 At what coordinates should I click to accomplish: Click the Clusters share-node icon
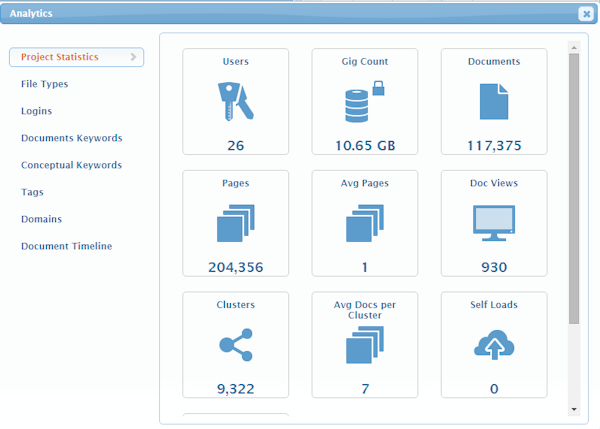coord(235,345)
